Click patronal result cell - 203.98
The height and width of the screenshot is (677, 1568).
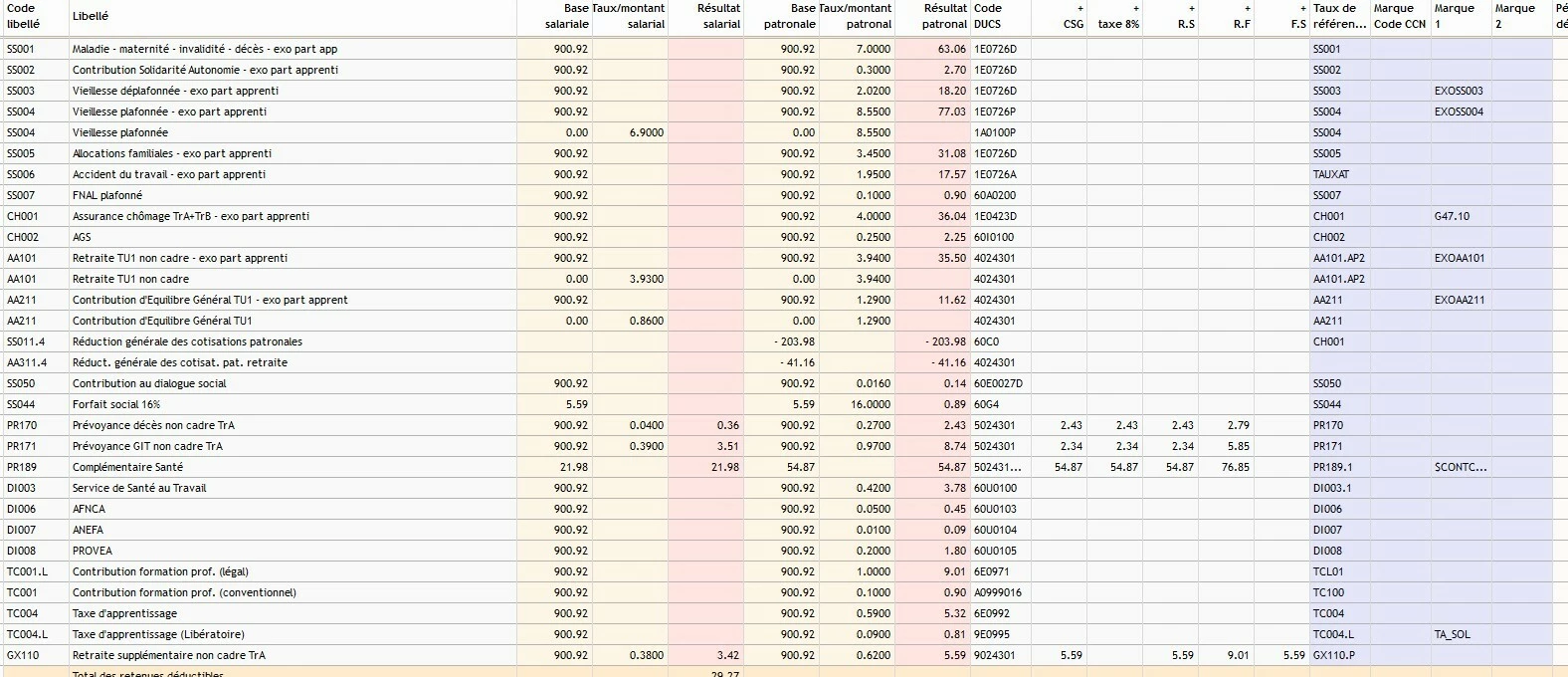[932, 341]
